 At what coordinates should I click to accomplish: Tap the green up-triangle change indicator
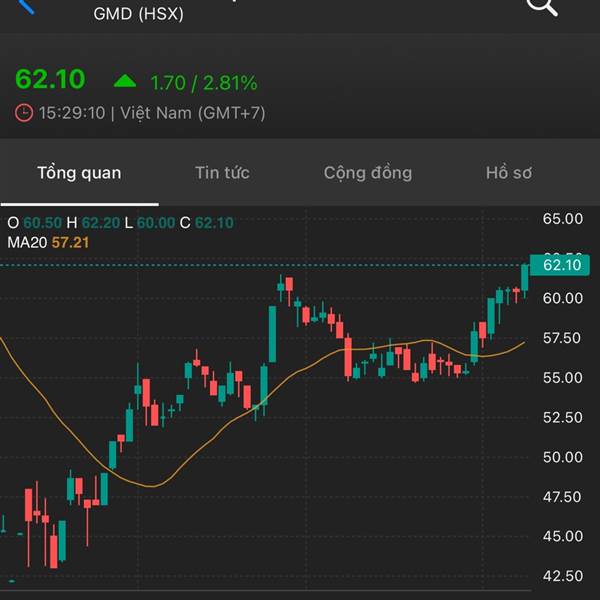[x=125, y=81]
